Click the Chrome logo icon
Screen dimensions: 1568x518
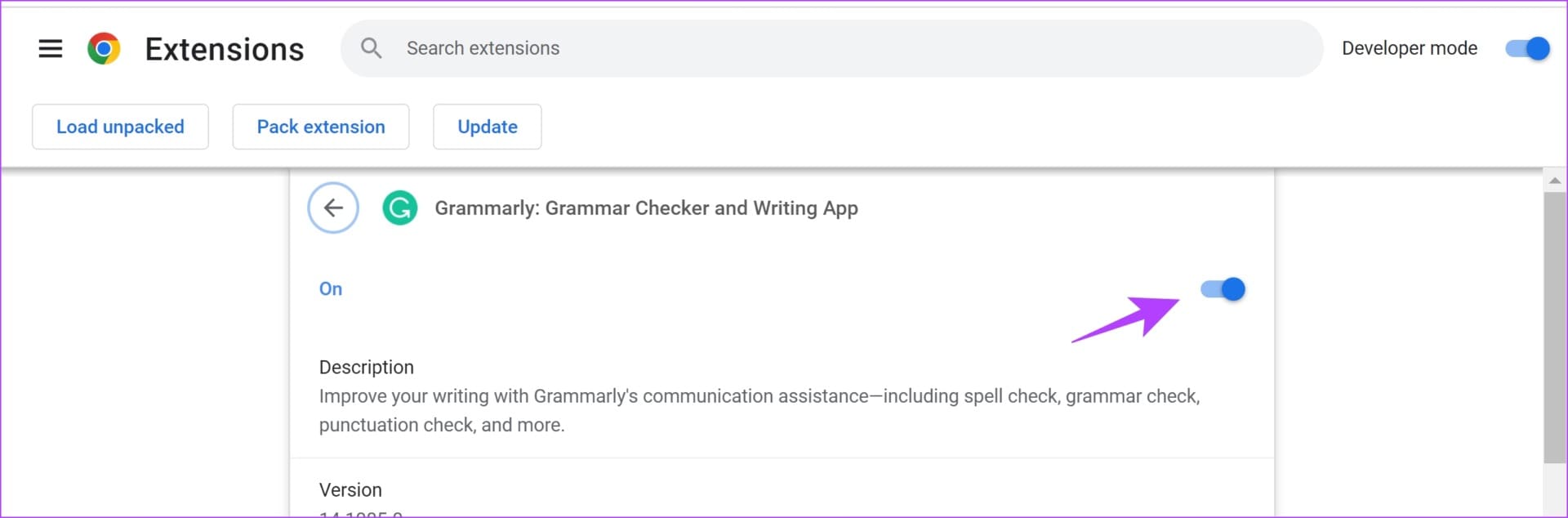tap(104, 49)
